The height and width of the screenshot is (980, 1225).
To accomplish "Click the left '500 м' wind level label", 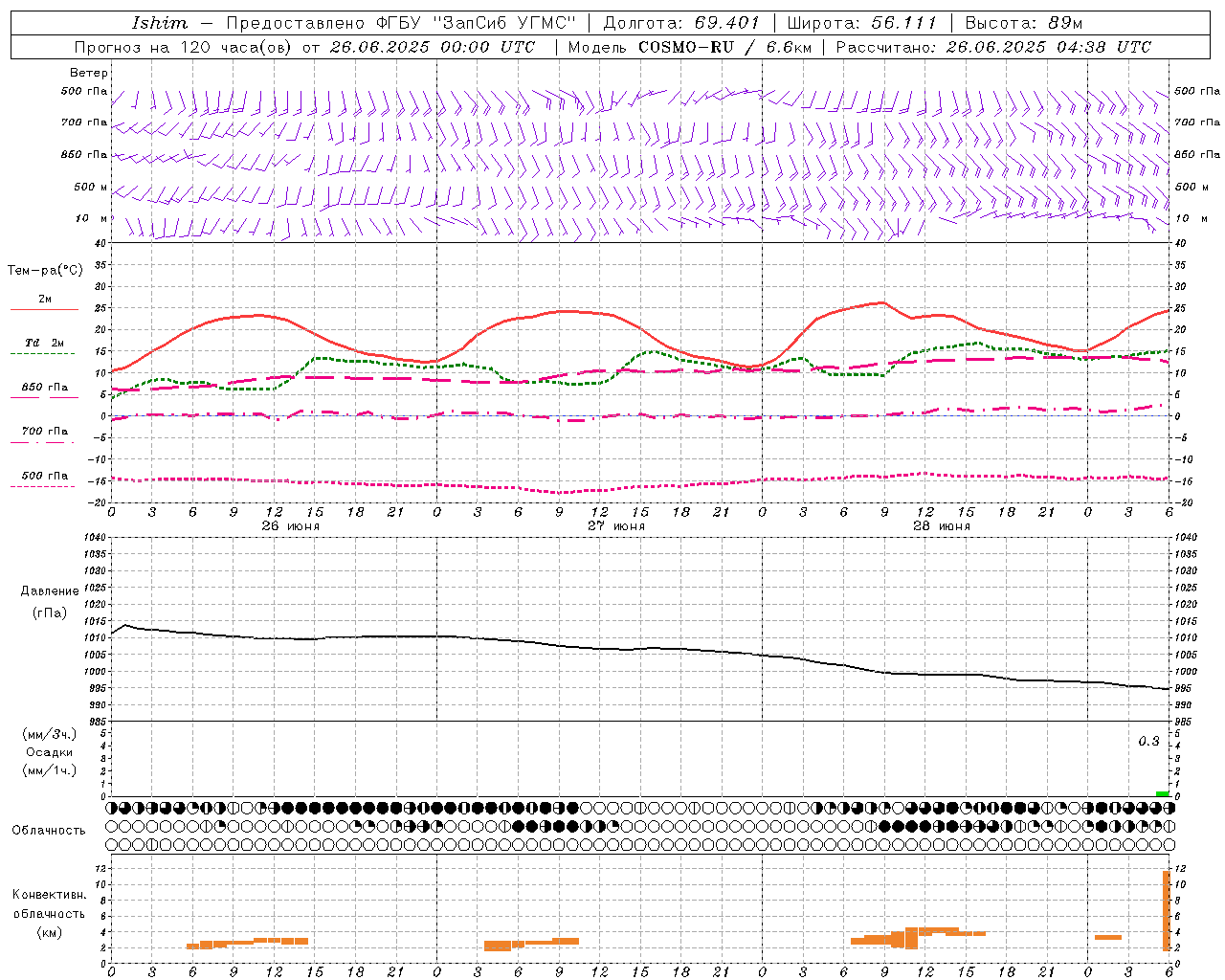I will tap(91, 187).
